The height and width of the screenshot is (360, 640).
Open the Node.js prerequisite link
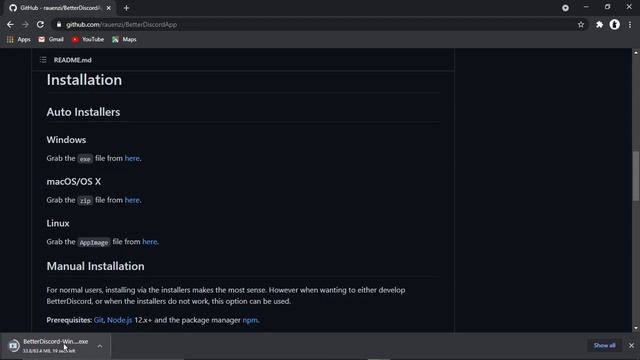coord(119,320)
